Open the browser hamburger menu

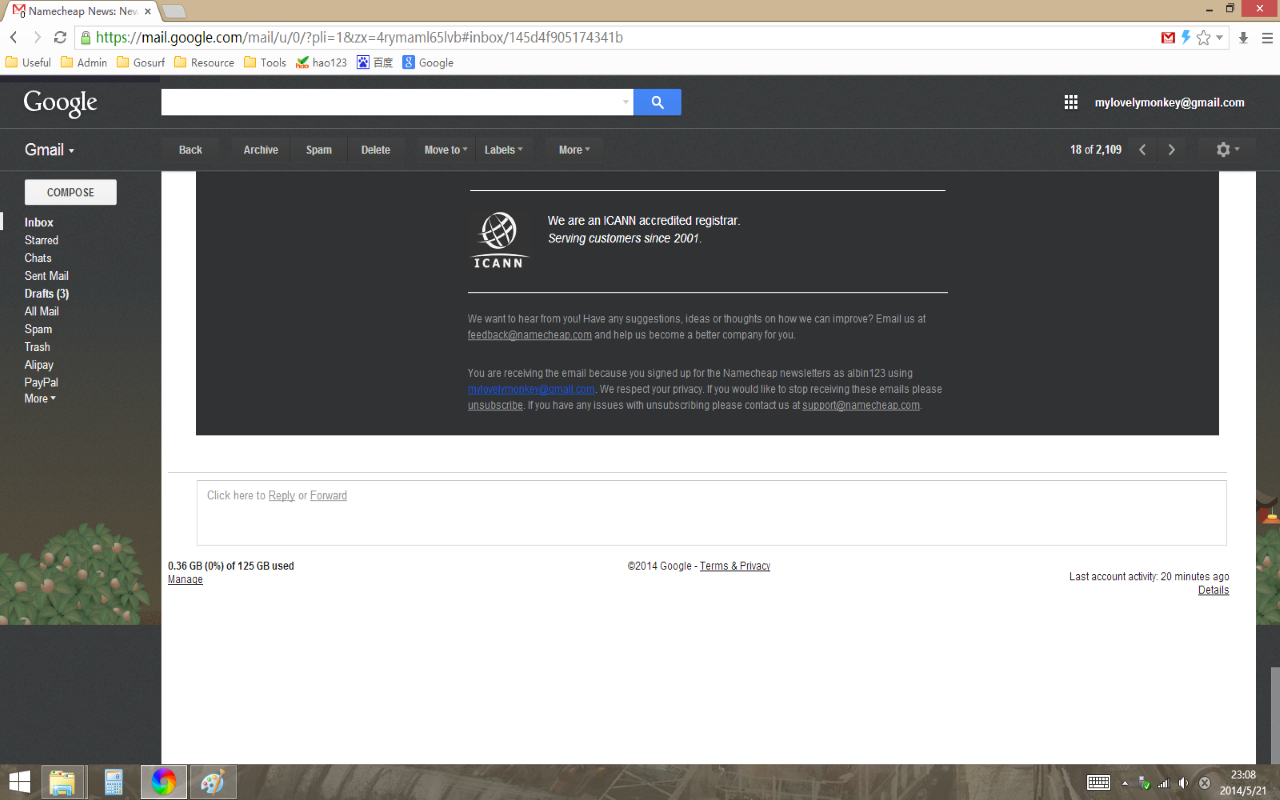1266,37
